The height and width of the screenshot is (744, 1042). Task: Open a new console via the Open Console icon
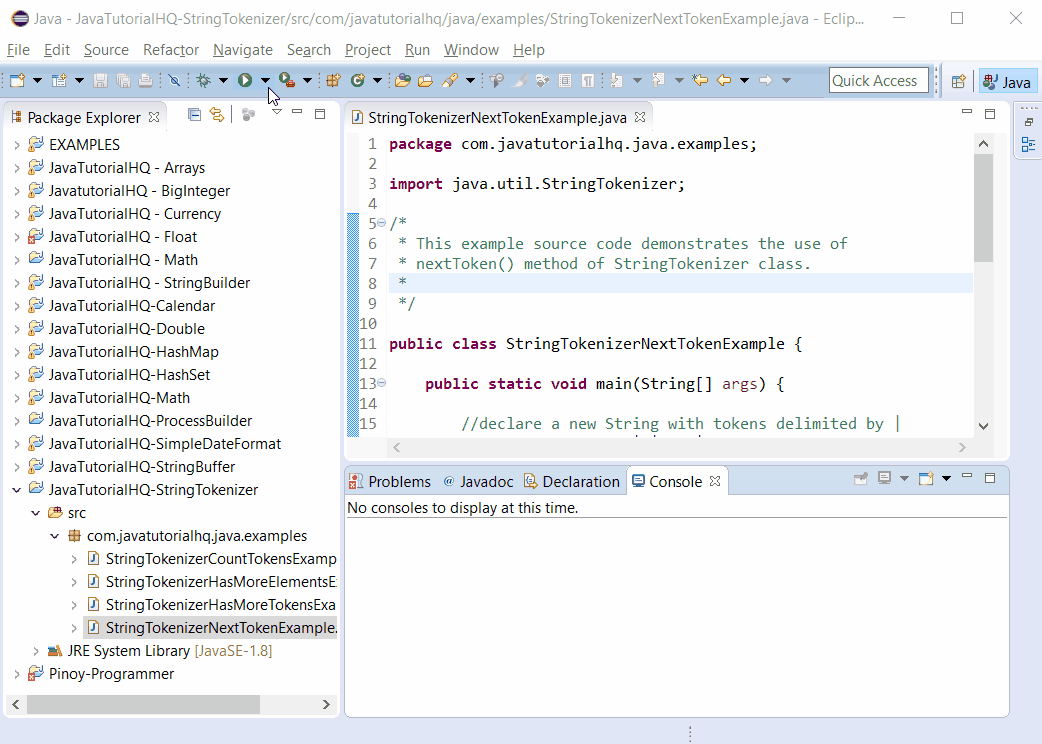(926, 478)
